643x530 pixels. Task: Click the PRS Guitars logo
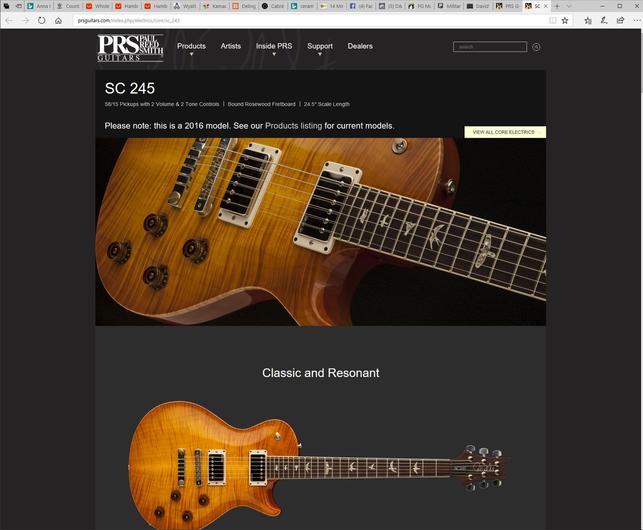tap(130, 48)
